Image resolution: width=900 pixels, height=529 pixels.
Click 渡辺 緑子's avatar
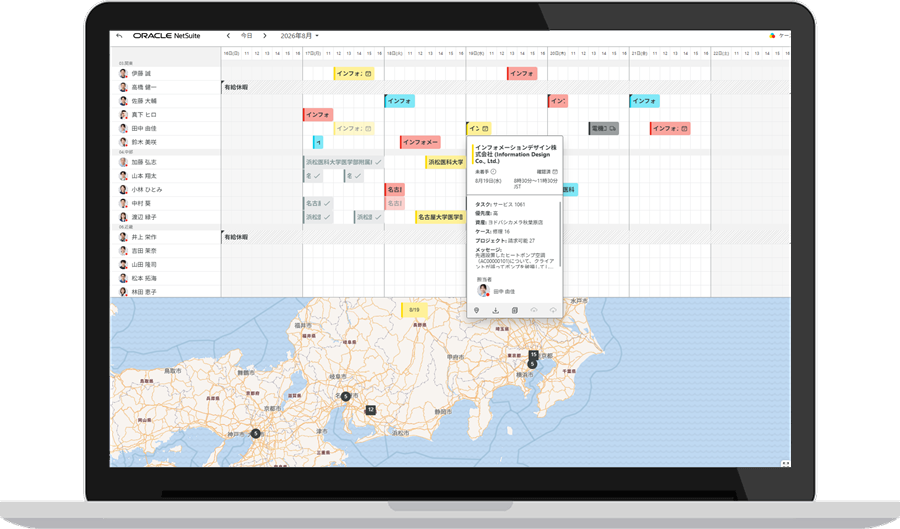coord(123,217)
